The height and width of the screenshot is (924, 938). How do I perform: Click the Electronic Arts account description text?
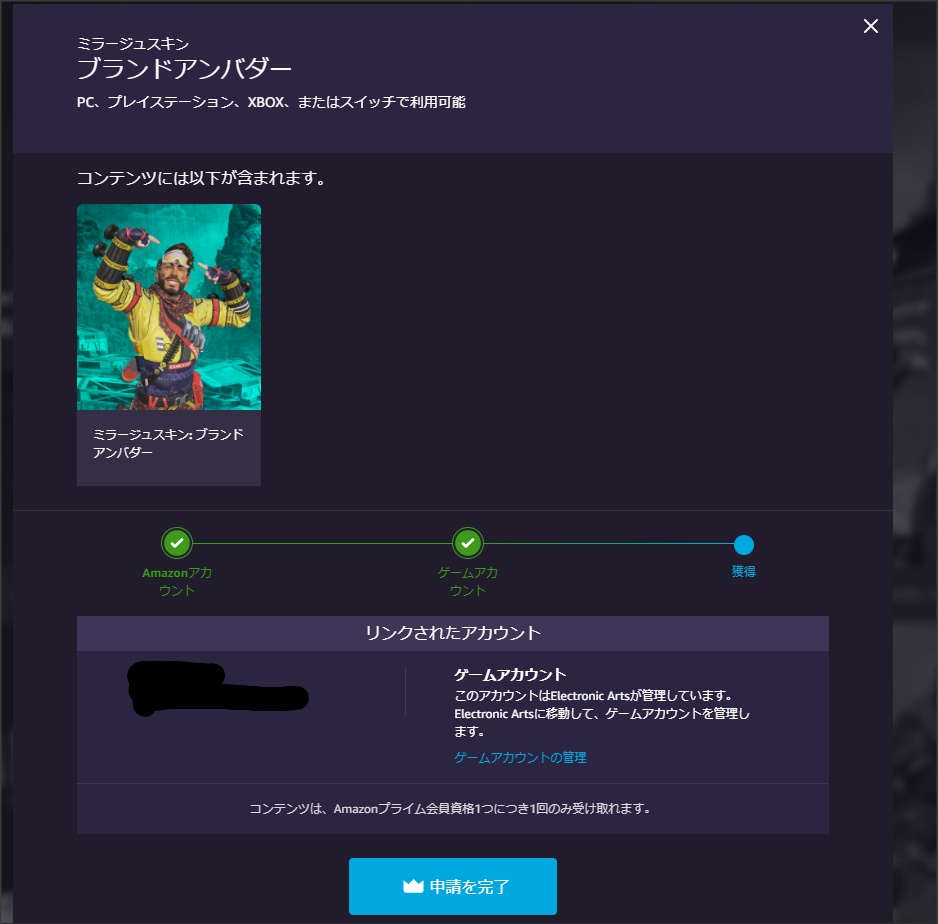pos(602,713)
